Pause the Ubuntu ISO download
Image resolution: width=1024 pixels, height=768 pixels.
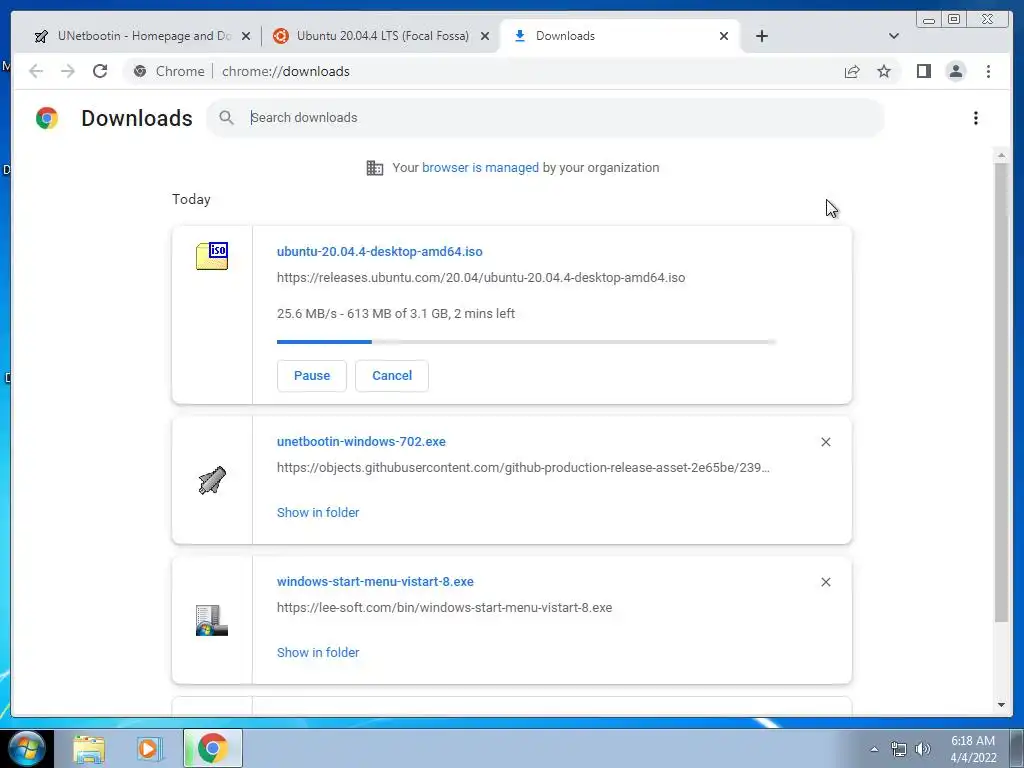(x=312, y=376)
